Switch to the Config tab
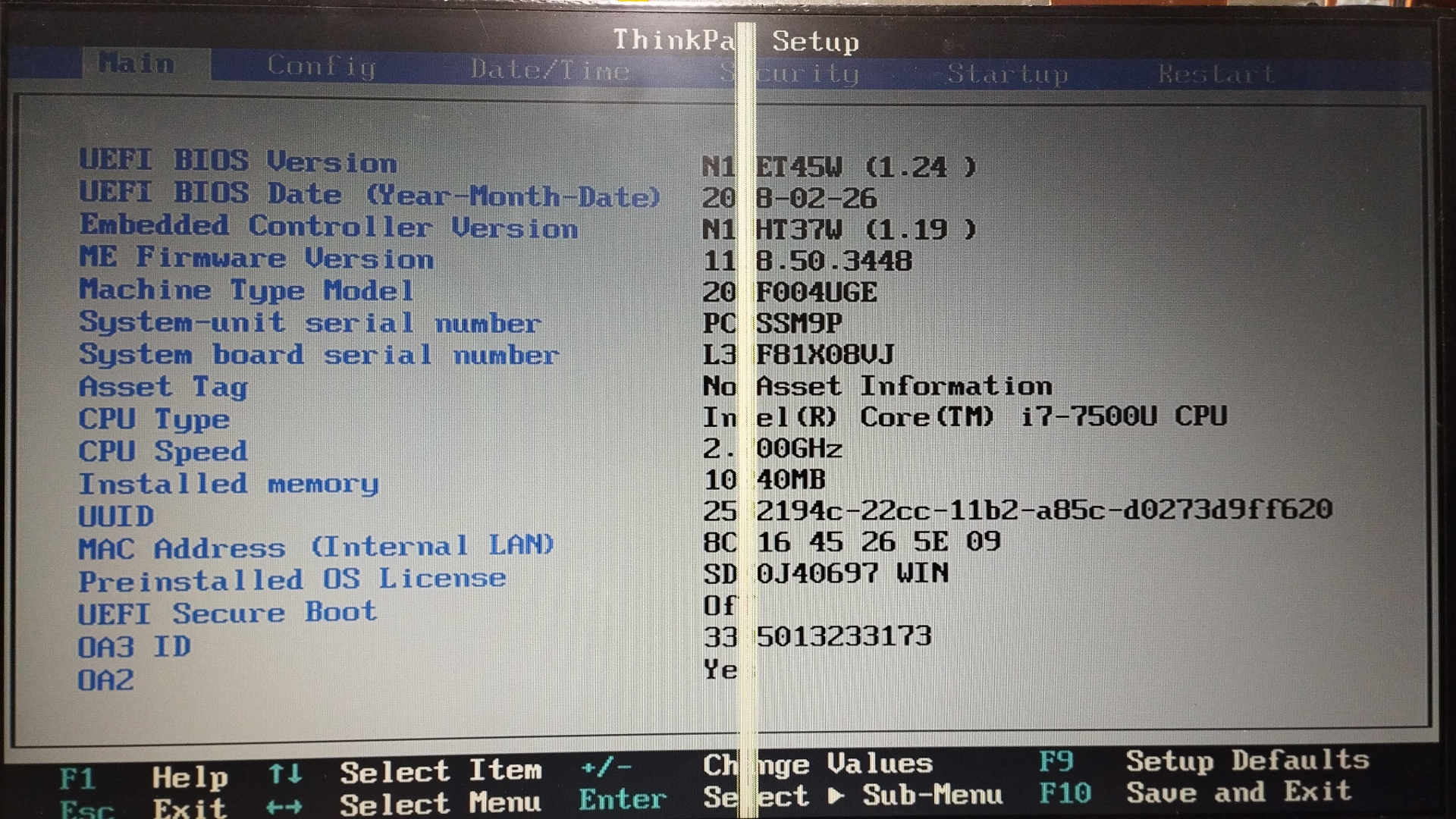1456x819 pixels. (x=321, y=67)
